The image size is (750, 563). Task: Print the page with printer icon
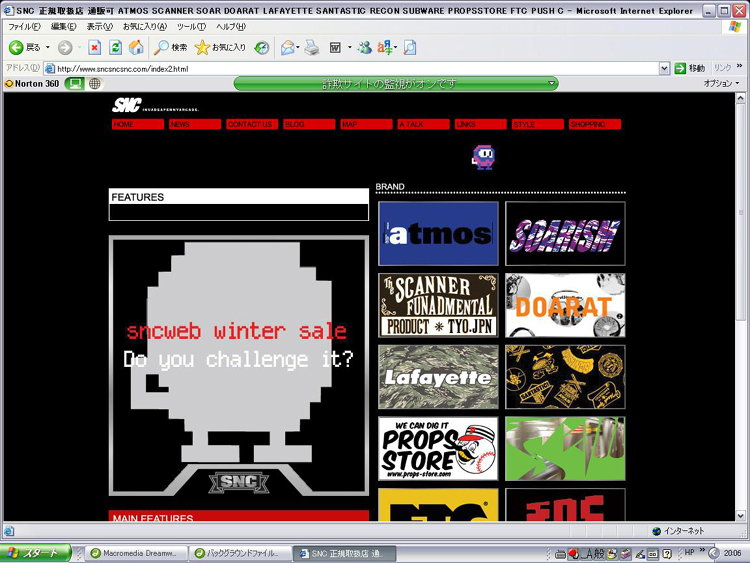[x=312, y=47]
